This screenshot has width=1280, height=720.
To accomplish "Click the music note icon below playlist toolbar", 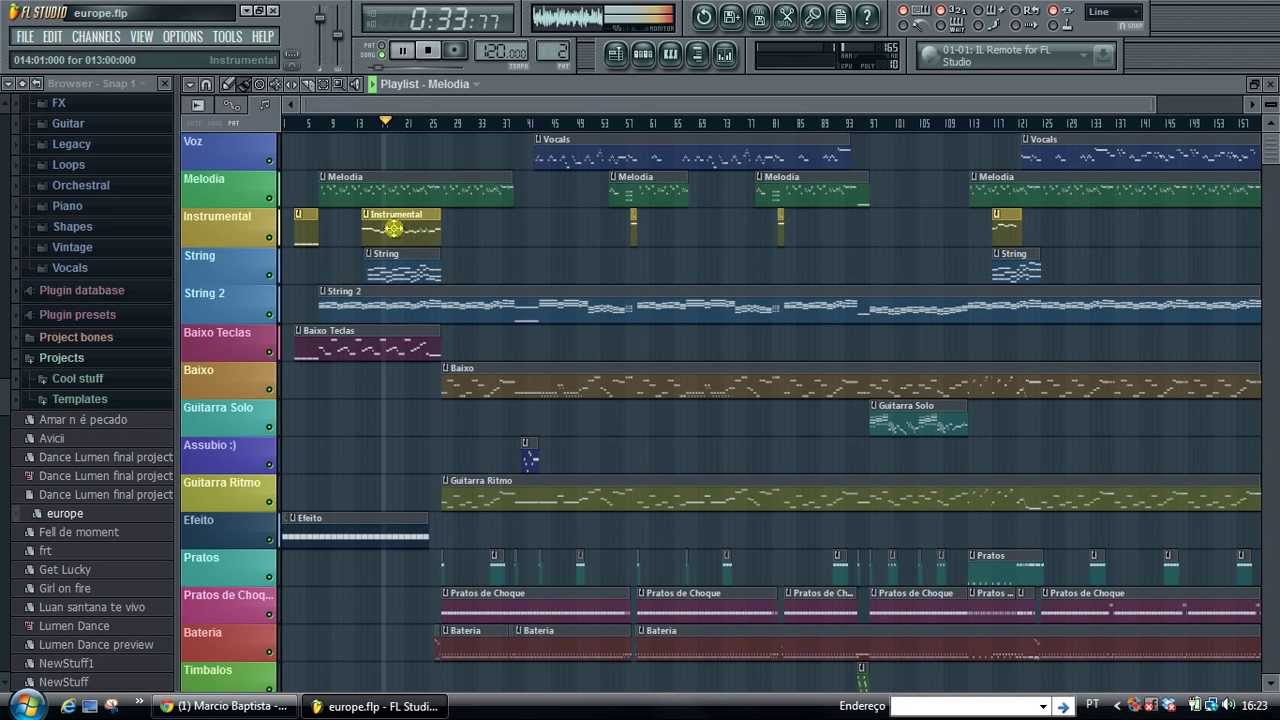I will [265, 105].
